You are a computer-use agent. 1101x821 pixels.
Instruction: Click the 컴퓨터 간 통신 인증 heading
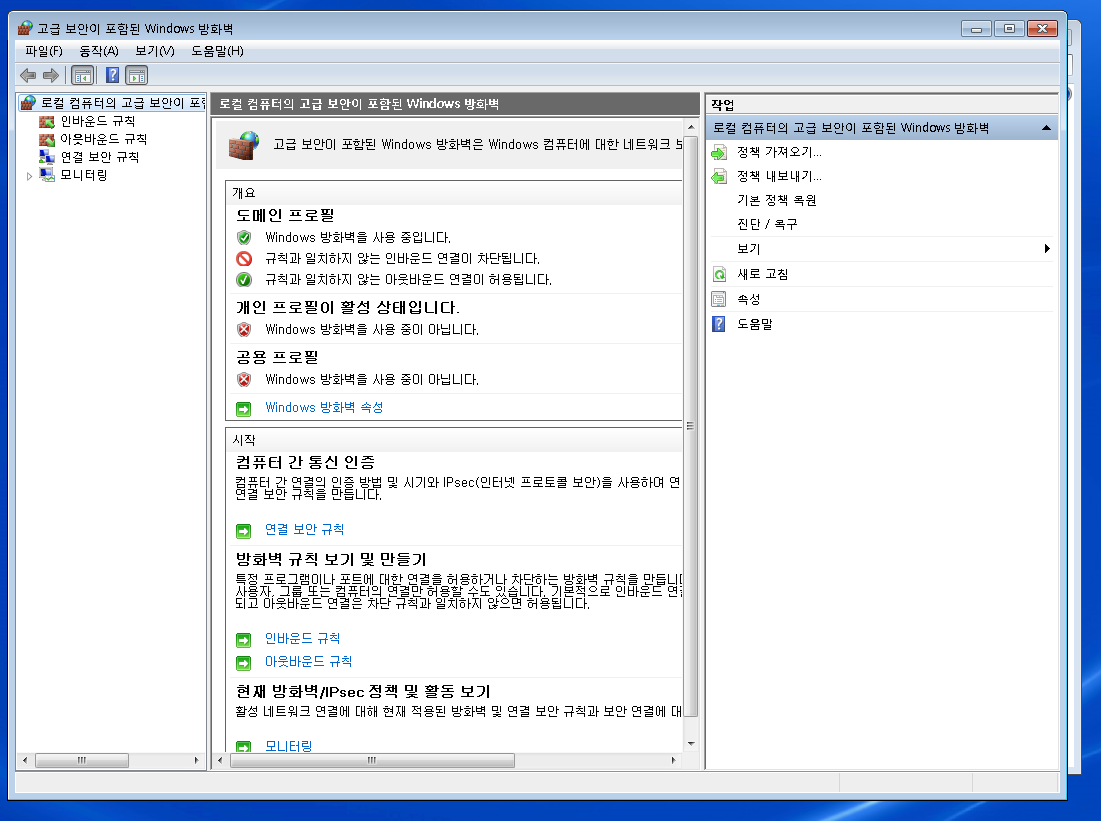[x=305, y=462]
